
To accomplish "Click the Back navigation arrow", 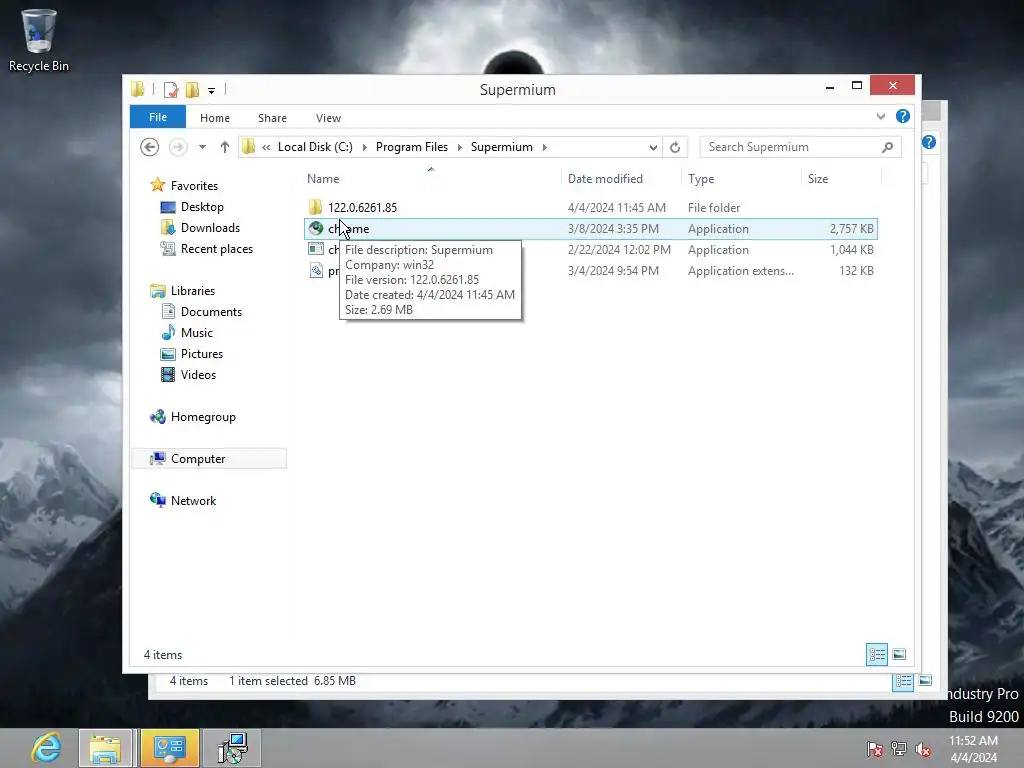I will point(150,147).
